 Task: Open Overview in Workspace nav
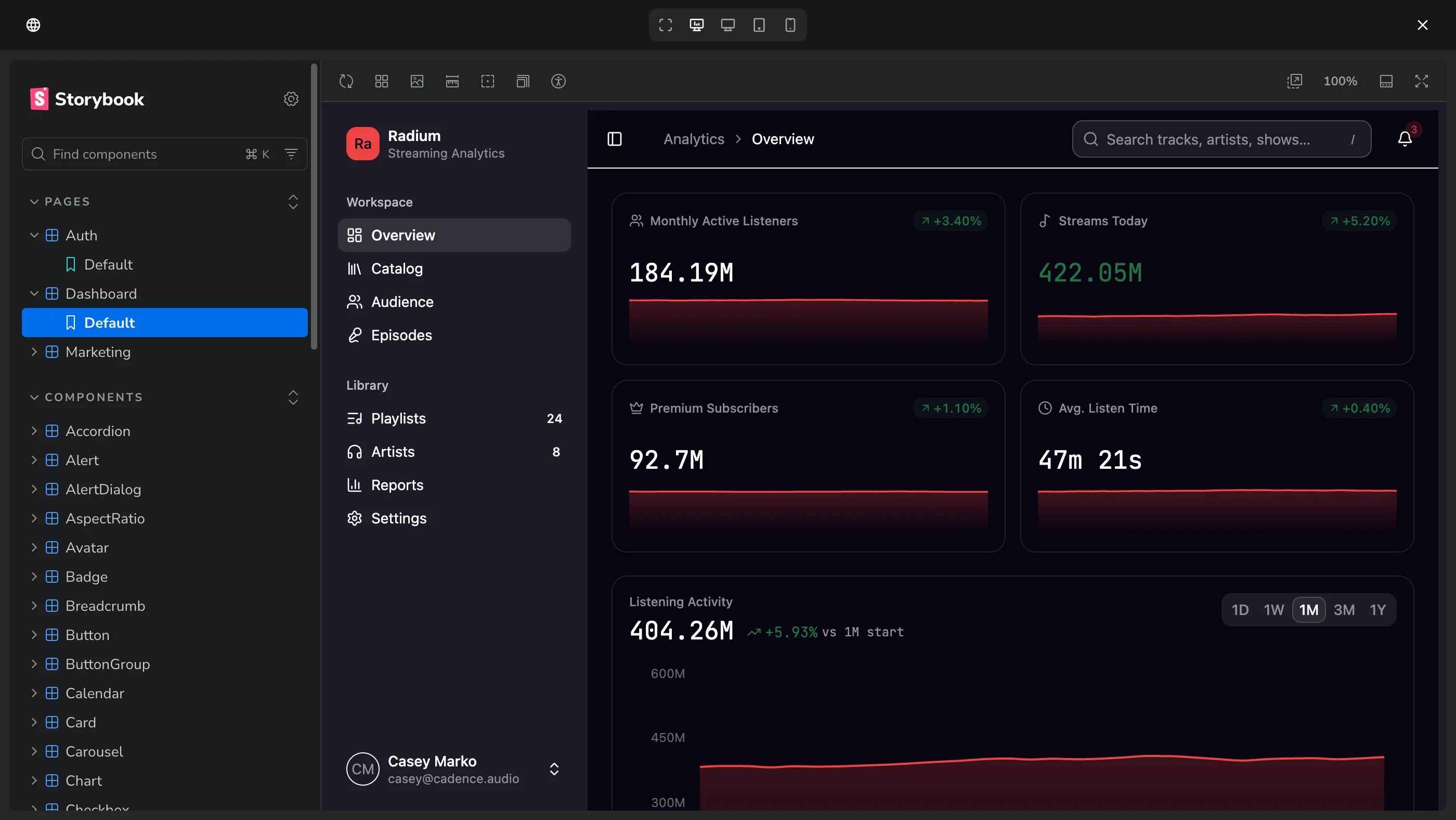[454, 235]
